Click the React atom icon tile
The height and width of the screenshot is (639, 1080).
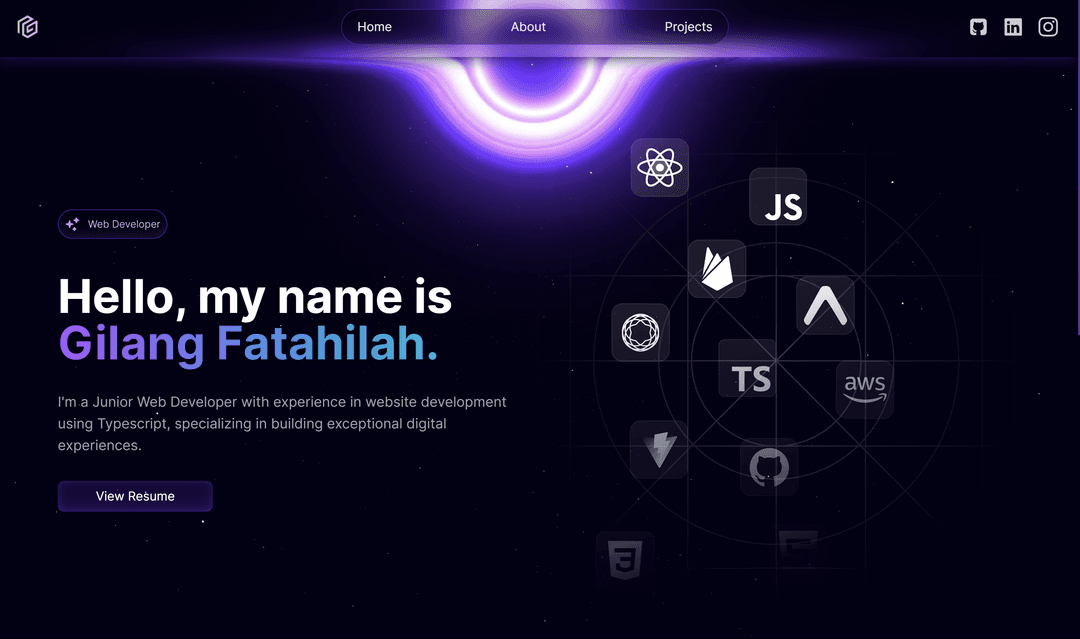tap(660, 167)
